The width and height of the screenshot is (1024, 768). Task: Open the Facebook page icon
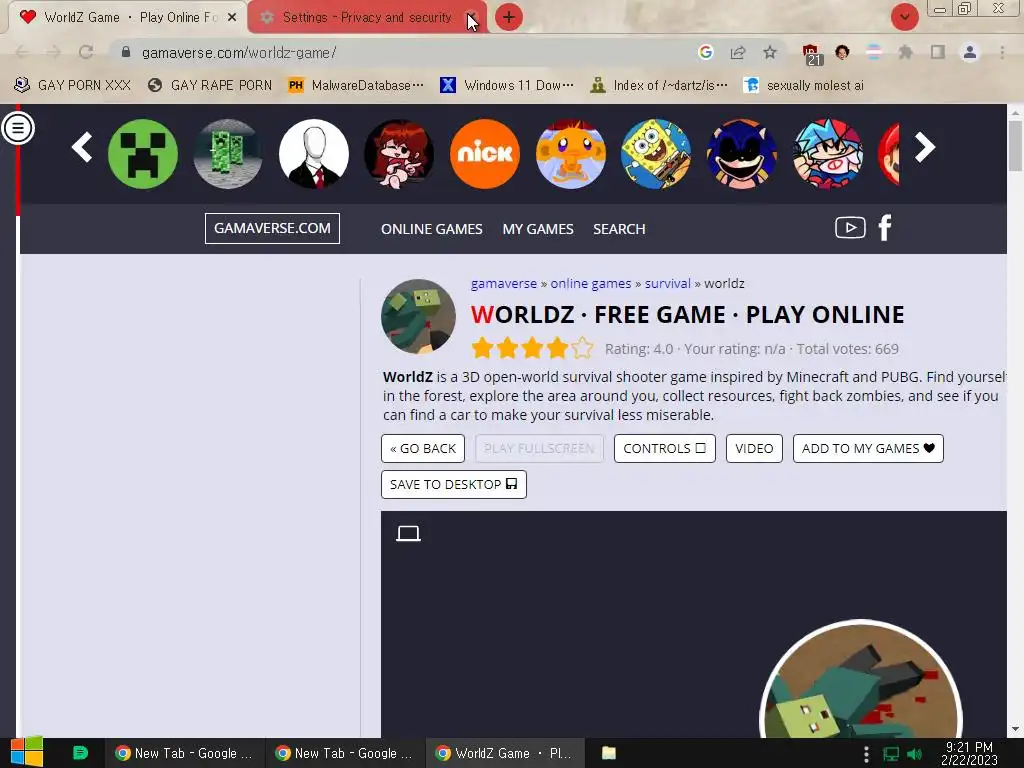click(885, 228)
